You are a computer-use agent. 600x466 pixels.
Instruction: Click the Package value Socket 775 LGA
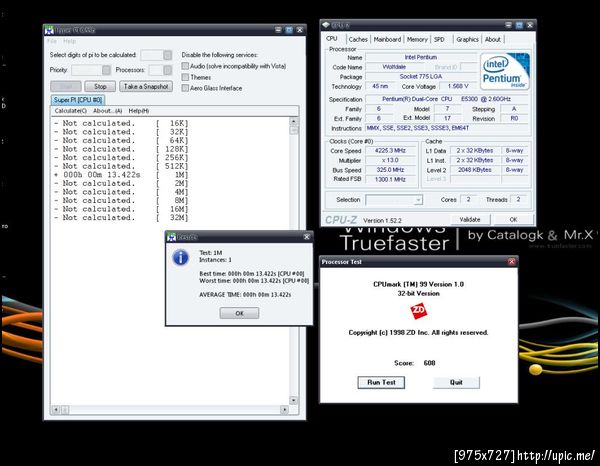421,77
